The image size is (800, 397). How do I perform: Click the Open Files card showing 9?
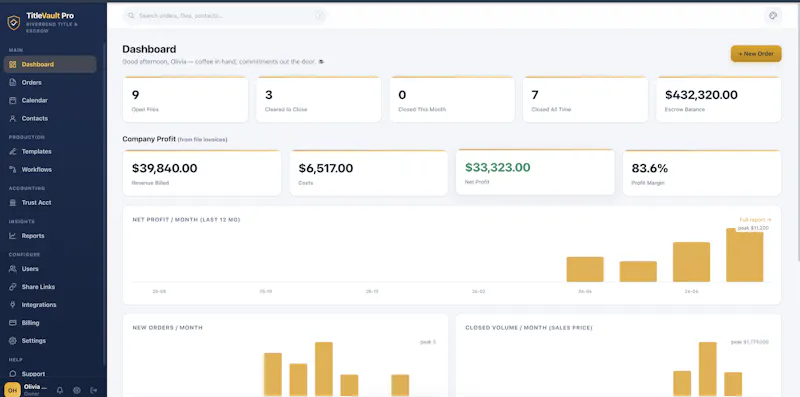click(185, 100)
